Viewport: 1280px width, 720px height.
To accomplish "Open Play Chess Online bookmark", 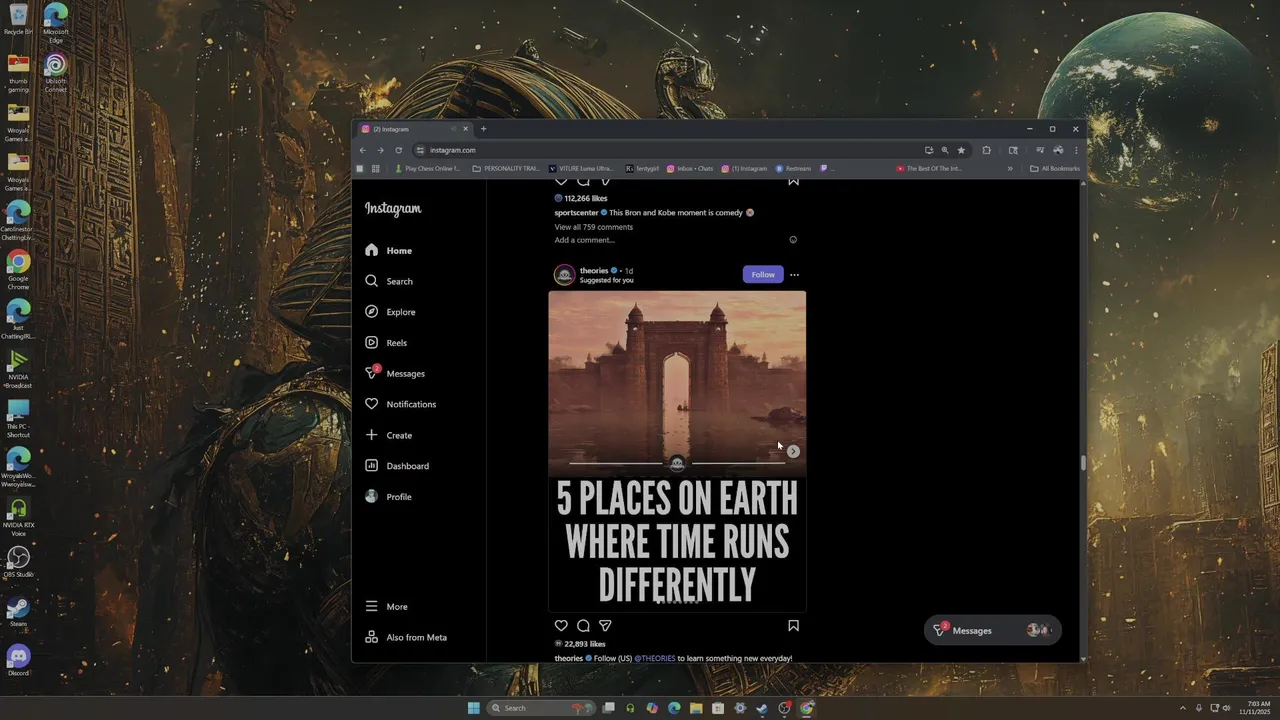I will click(427, 169).
